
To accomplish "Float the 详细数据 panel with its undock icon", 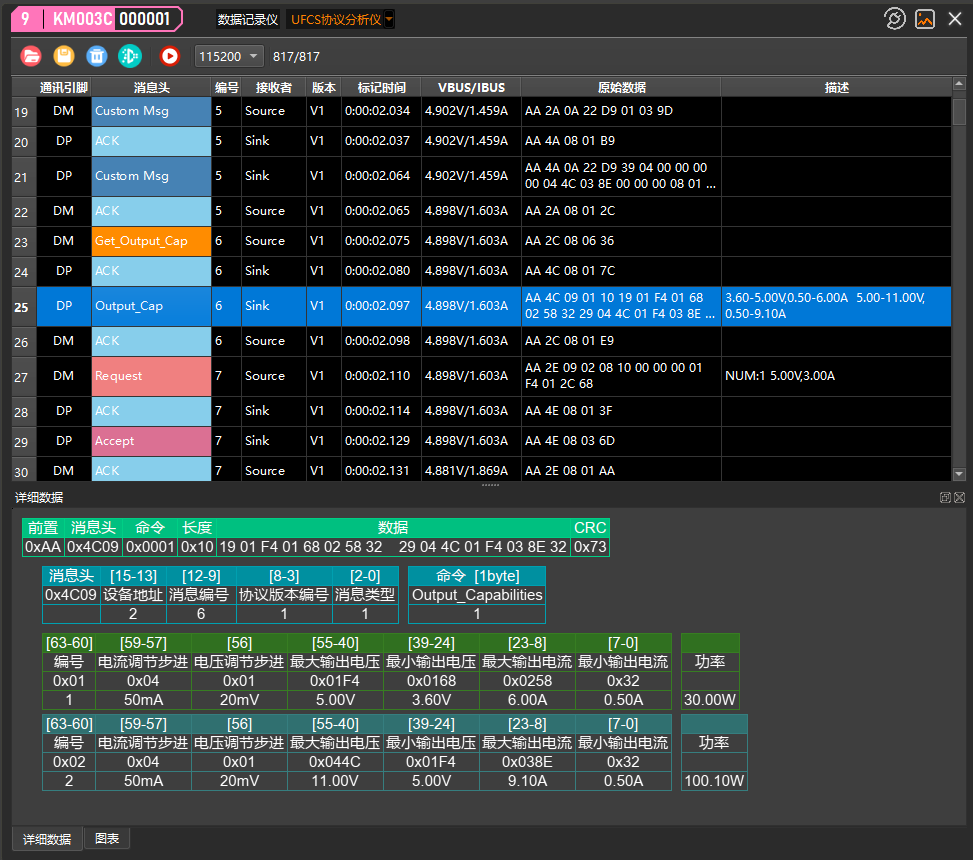I will click(x=944, y=497).
